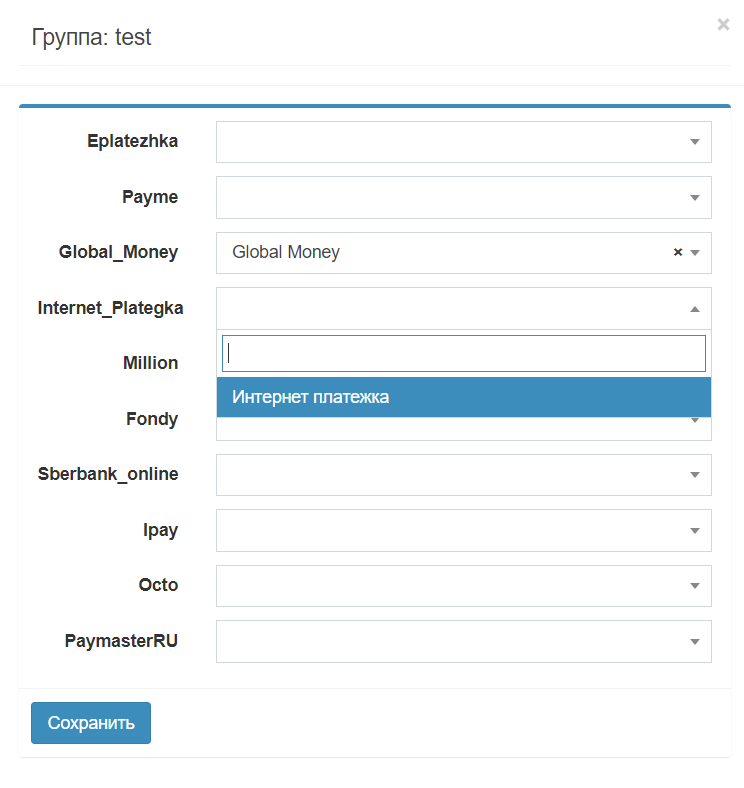This screenshot has width=744, height=788.
Task: Click the Sberbank_online dropdown arrow
Action: coord(695,475)
